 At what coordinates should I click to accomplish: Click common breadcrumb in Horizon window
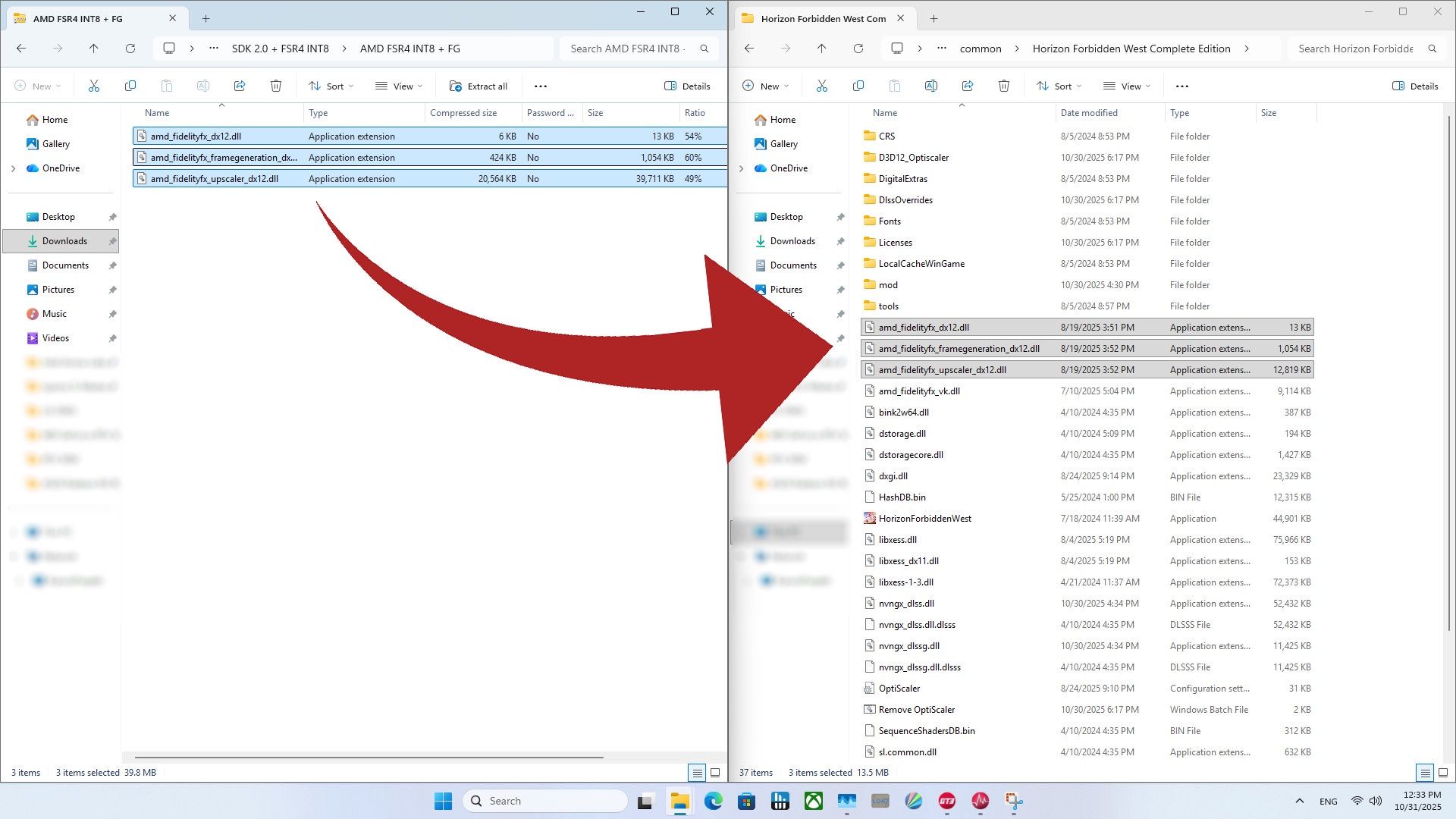(x=981, y=49)
